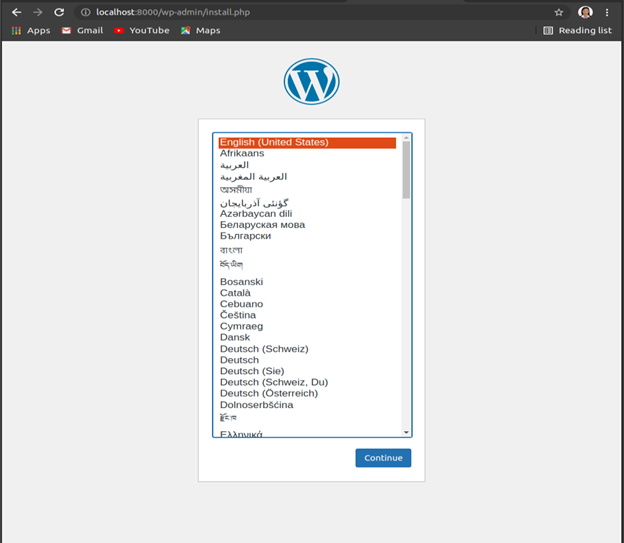This screenshot has width=624, height=543.
Task: Select Deutsch (Schweiz) option
Action: point(307,349)
